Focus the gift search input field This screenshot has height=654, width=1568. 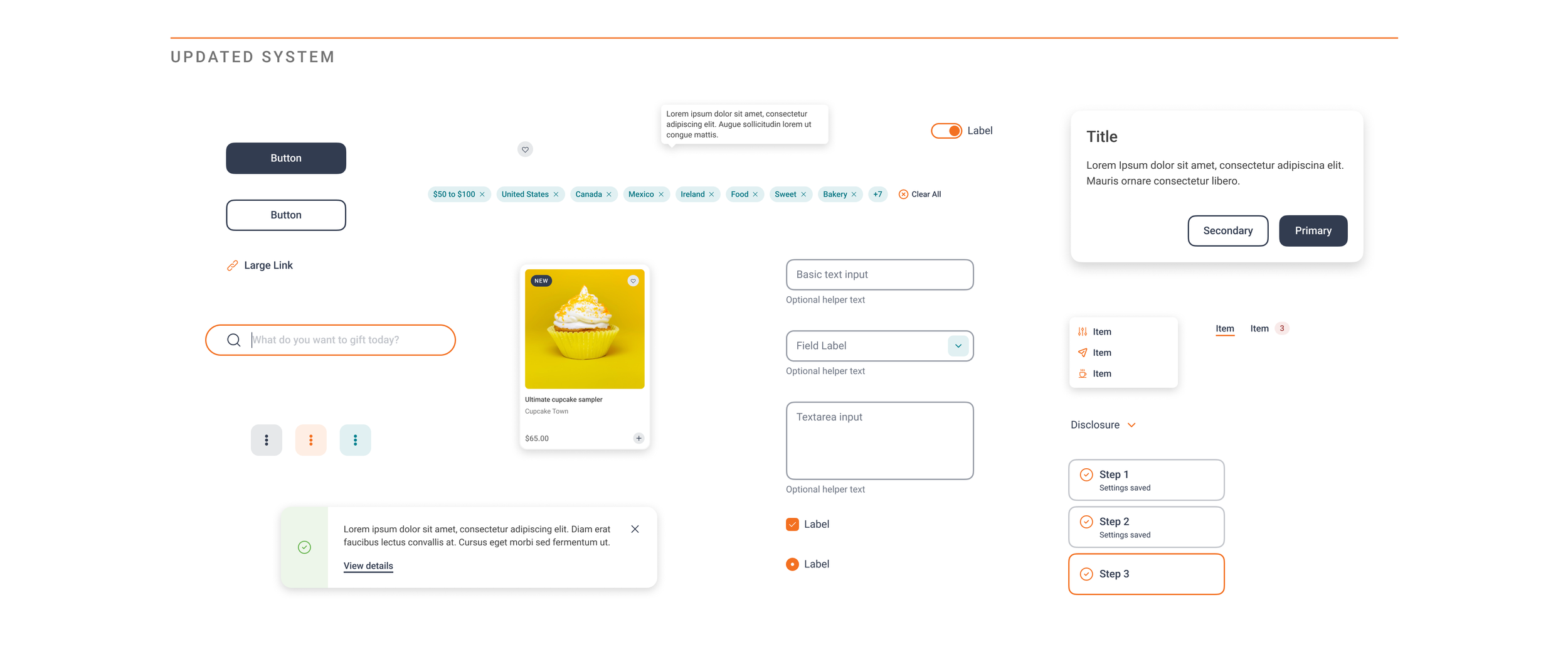point(331,340)
